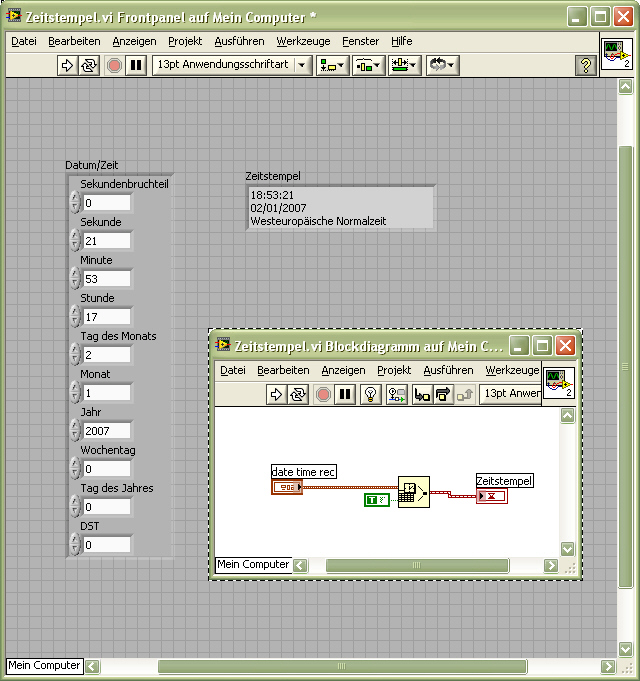Open Blockdiagramm 13pt font dropdown
This screenshot has height=681, width=640.
511,394
